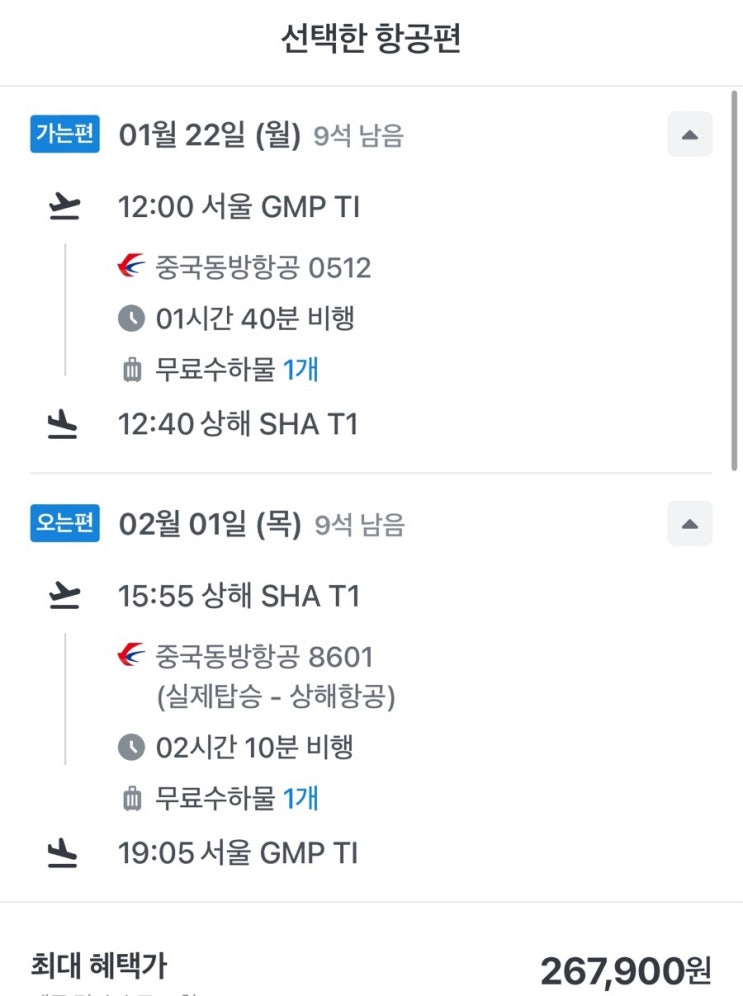Collapse the 가는편 outbound flight section
Viewport: 743px width, 996px height.
690,135
